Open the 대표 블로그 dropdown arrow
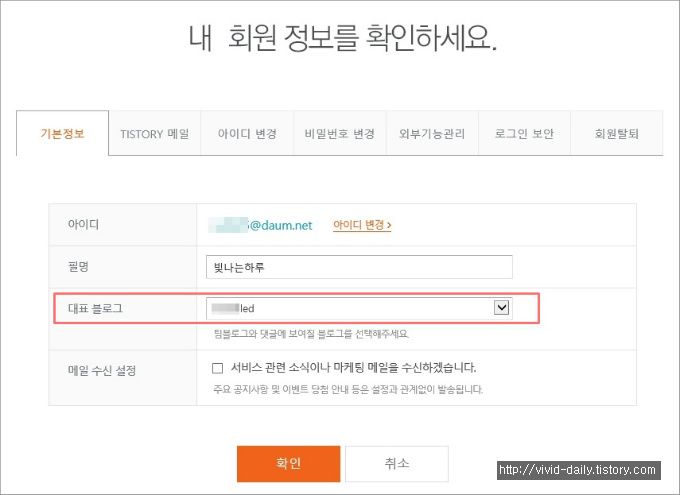 501,308
